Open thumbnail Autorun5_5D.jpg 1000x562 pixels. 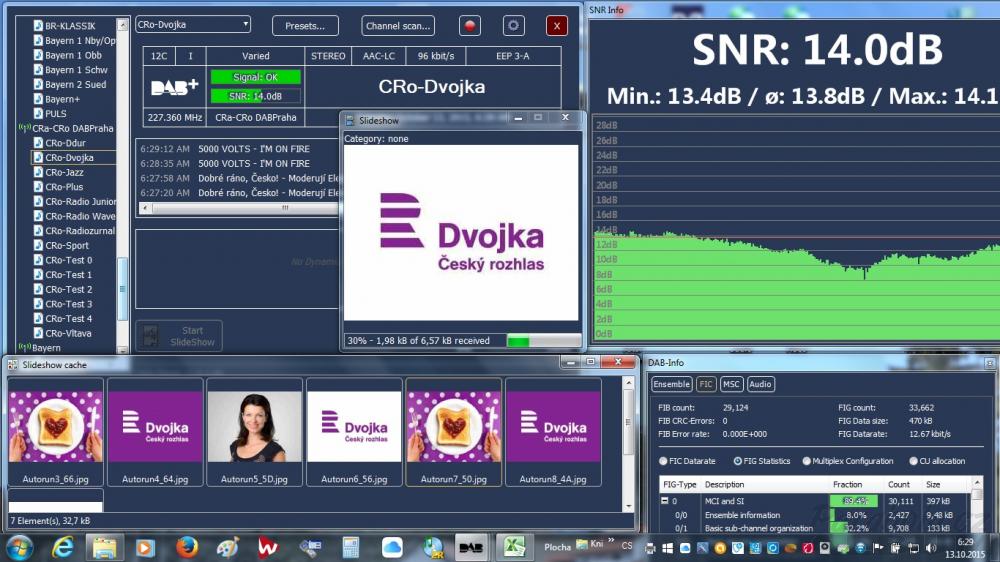pyautogui.click(x=254, y=432)
